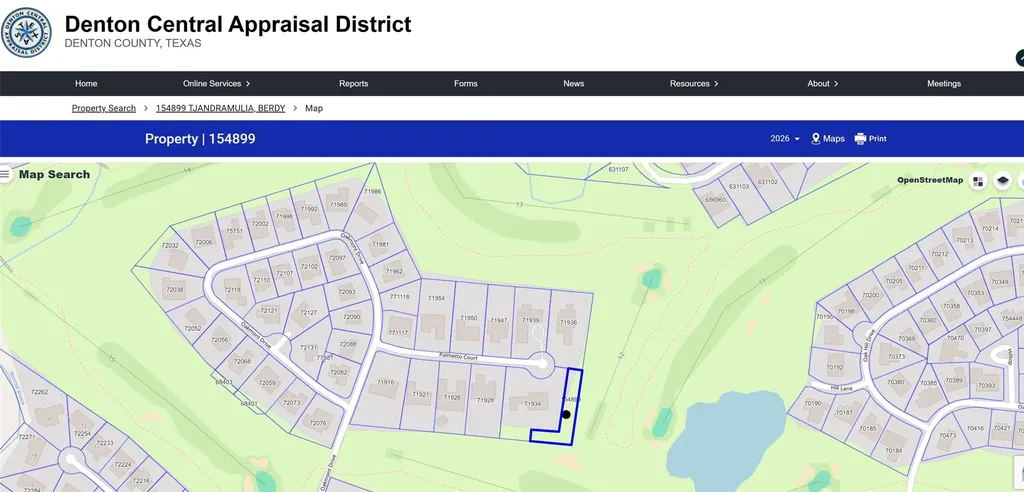Screen dimensions: 1024x492
Task: Click the Maps pin icon
Action: point(816,139)
